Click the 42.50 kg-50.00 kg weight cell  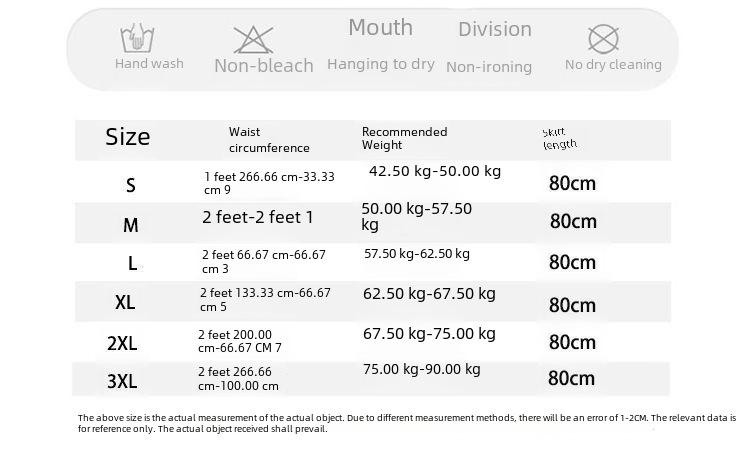coord(435,171)
